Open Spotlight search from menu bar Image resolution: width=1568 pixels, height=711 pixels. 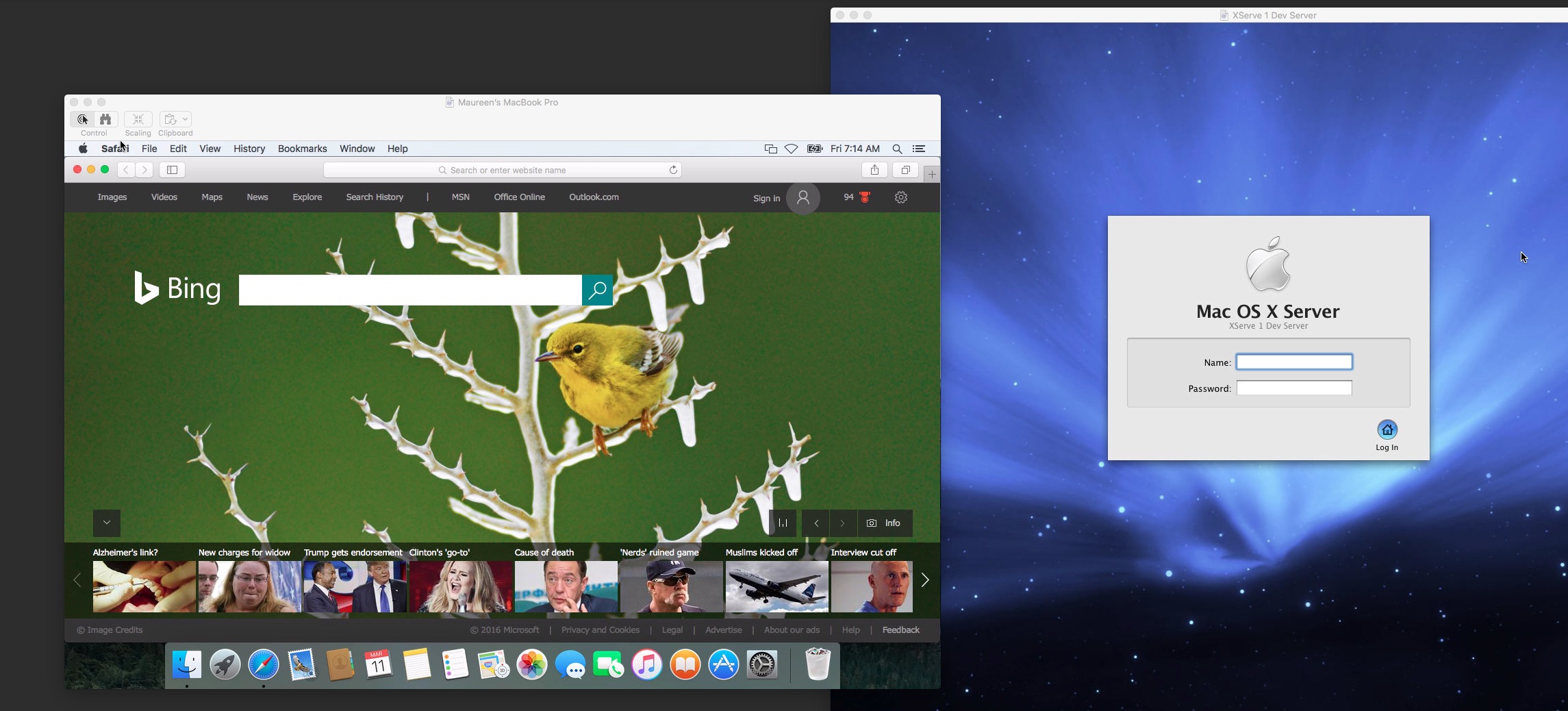[x=897, y=149]
